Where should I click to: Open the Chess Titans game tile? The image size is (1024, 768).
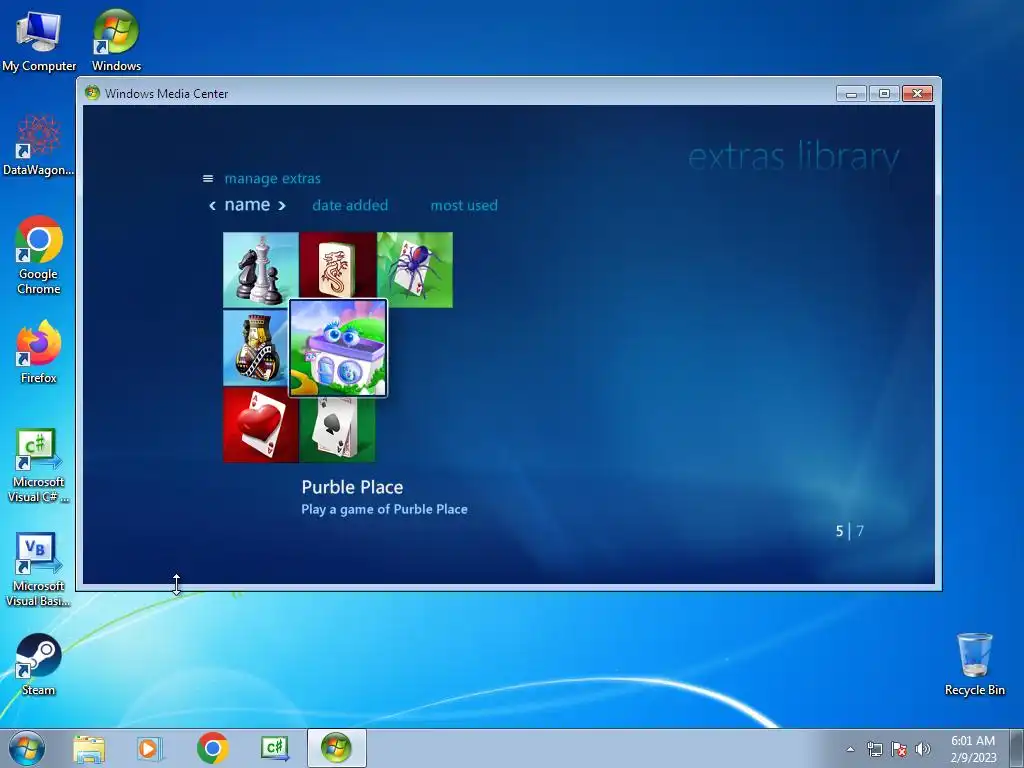click(x=261, y=270)
